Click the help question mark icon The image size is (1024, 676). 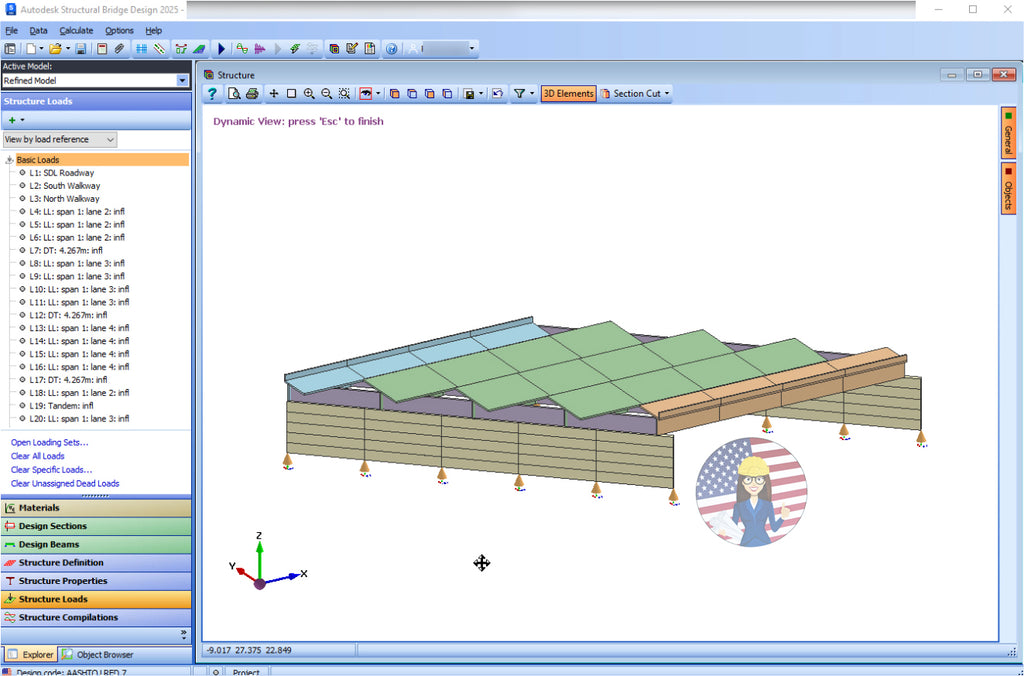213,93
